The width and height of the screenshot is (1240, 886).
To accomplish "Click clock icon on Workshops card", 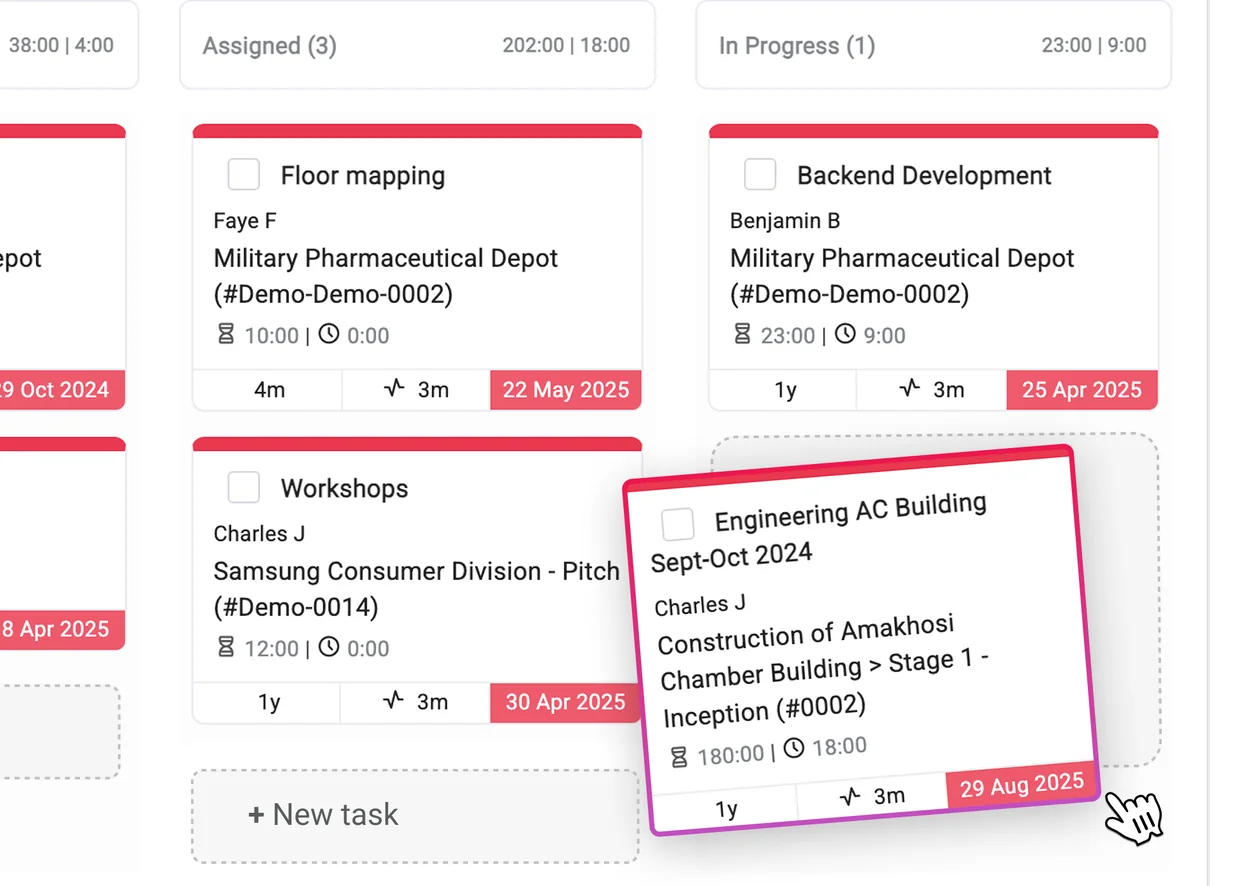I will (x=329, y=647).
